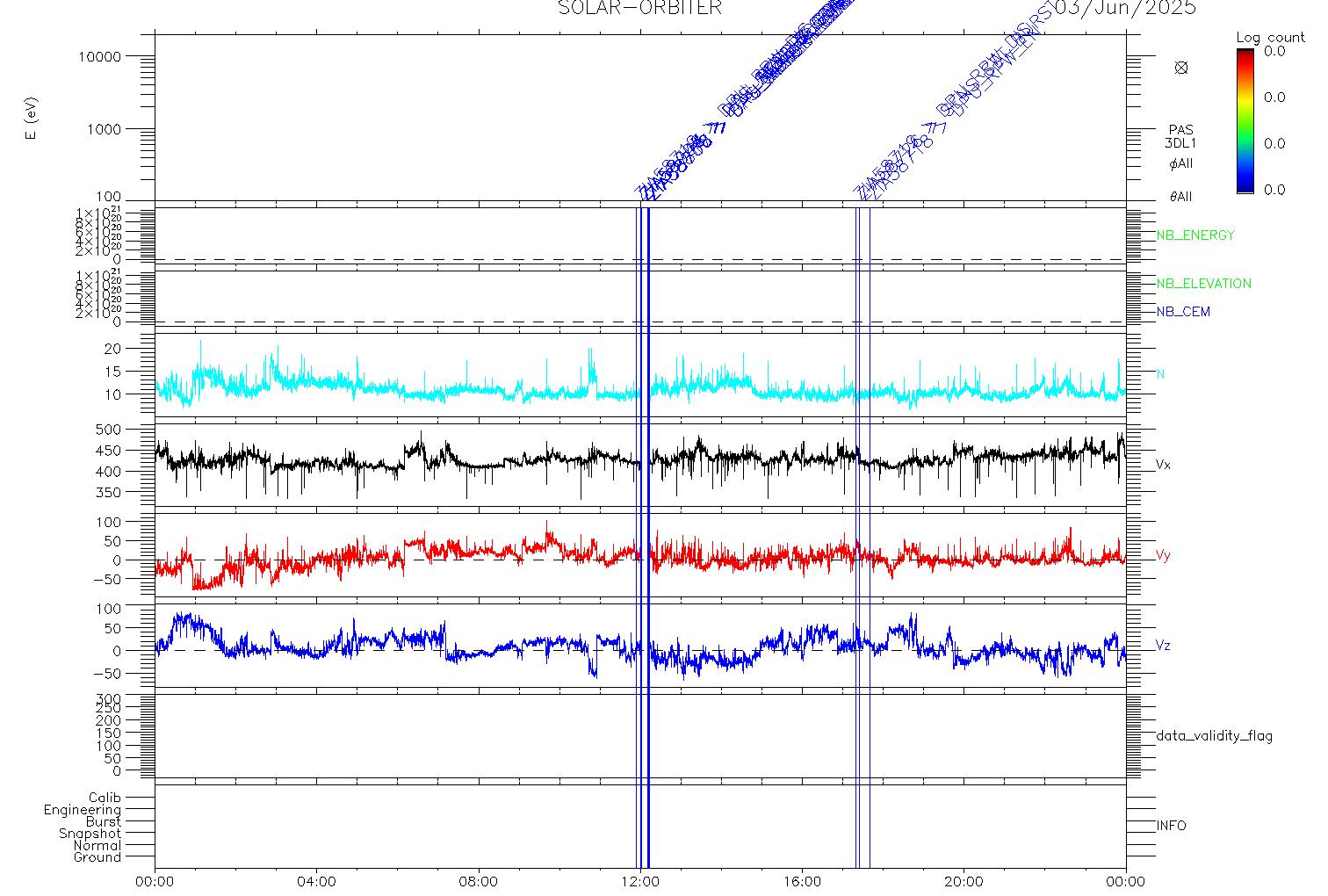1328x896 pixels.
Task: Click the thick blue event marker after 12:00
Action: pos(648,536)
